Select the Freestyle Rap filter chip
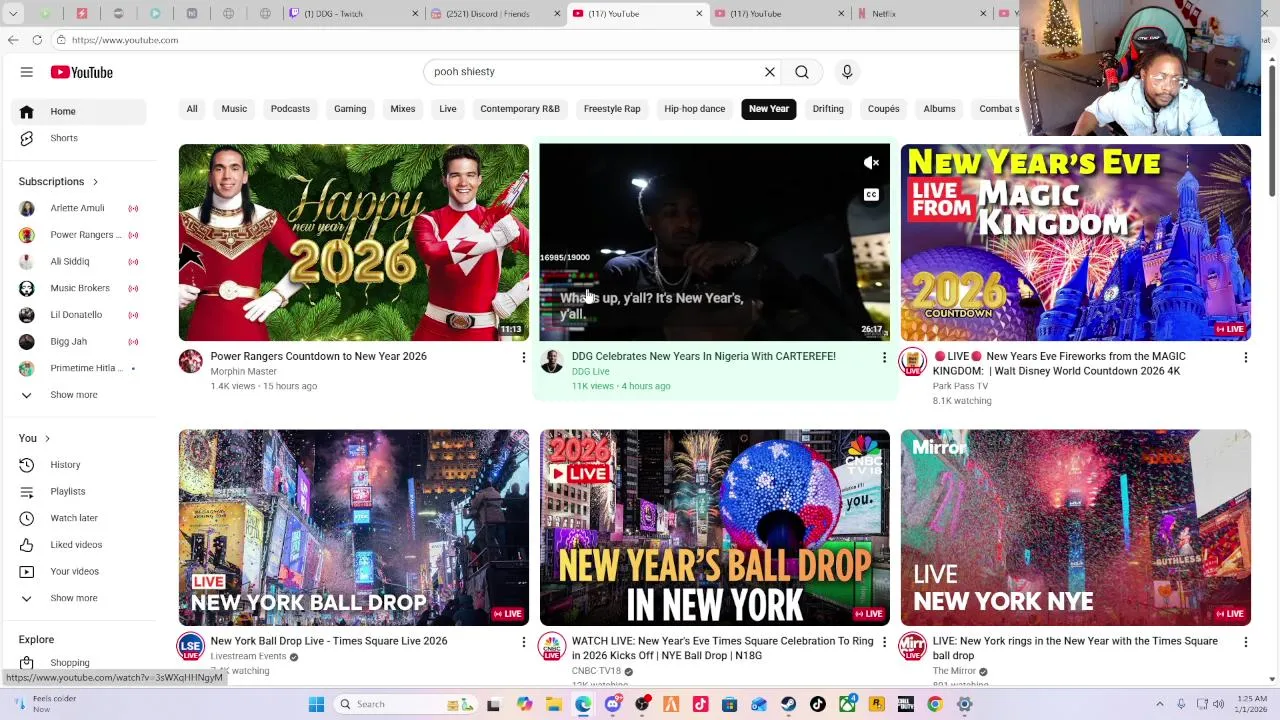 pyautogui.click(x=612, y=109)
